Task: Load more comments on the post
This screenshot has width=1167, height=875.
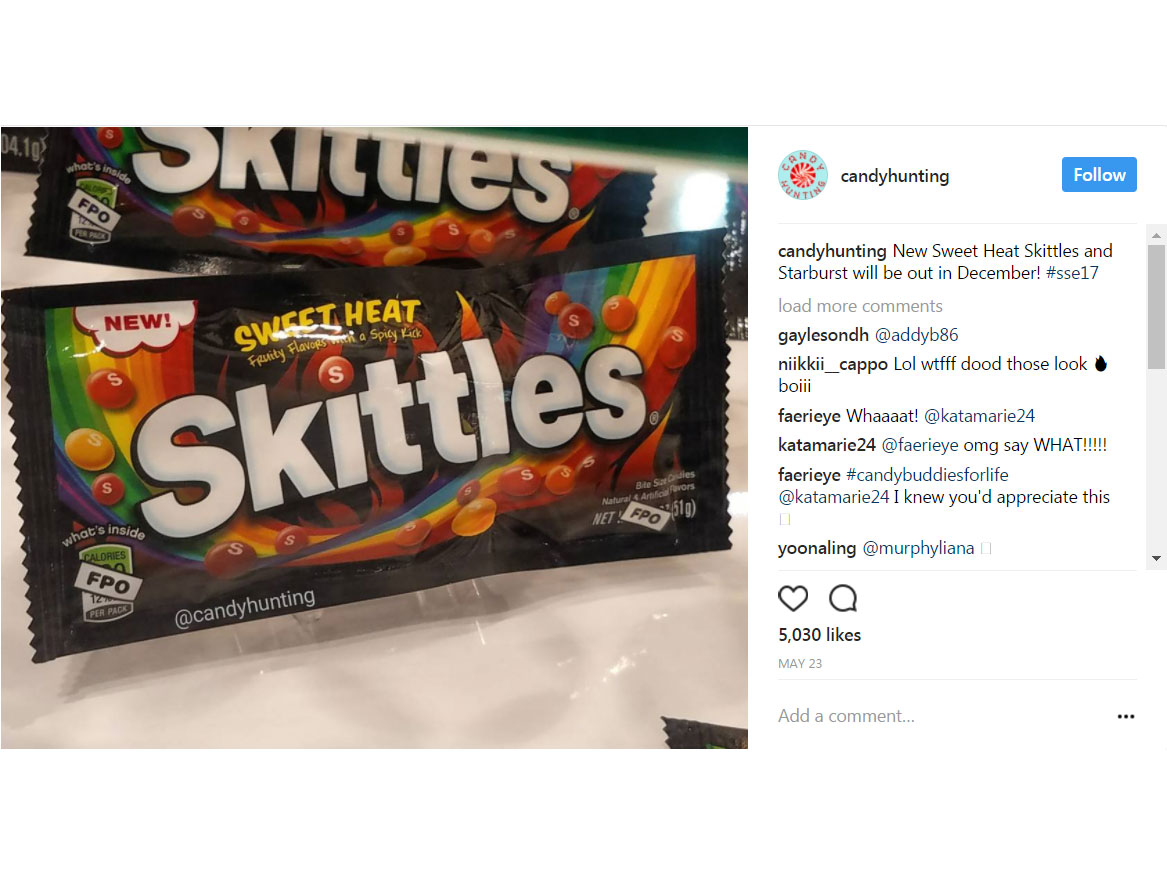Action: [860, 306]
